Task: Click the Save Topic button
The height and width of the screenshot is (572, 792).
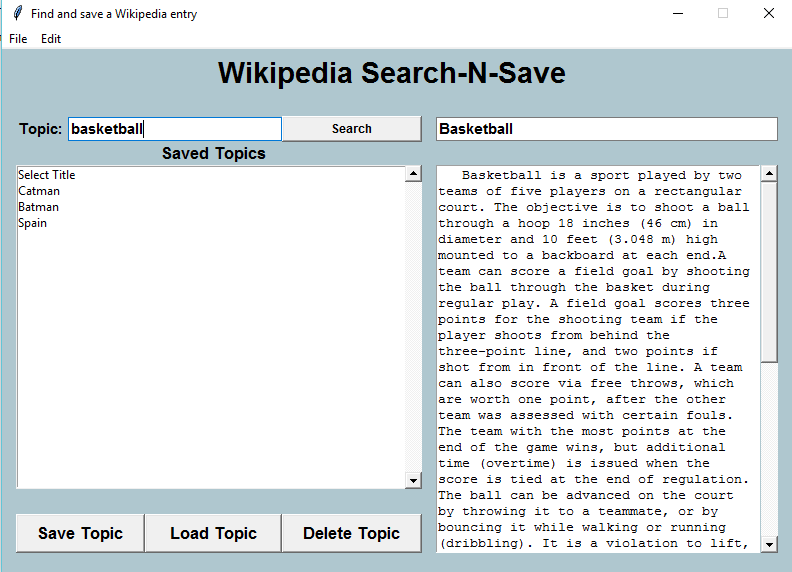Action: (80, 533)
